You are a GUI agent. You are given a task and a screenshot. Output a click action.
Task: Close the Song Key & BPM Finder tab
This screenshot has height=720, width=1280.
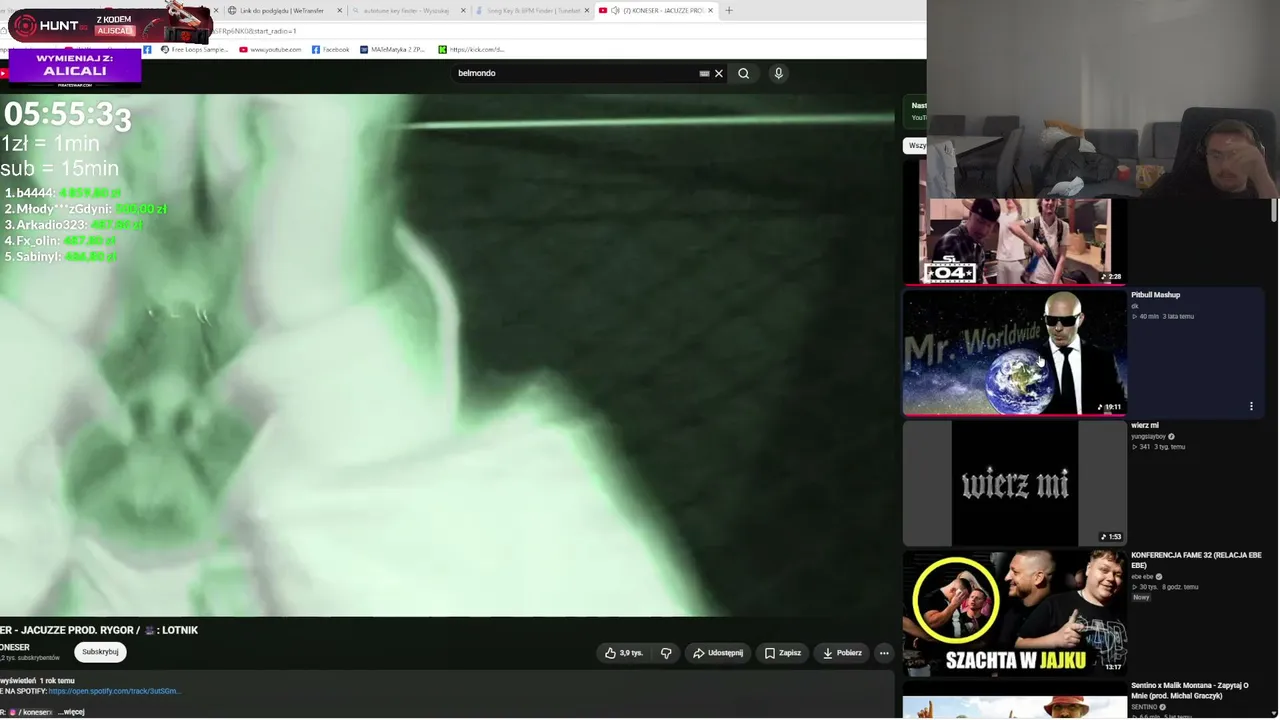587,10
